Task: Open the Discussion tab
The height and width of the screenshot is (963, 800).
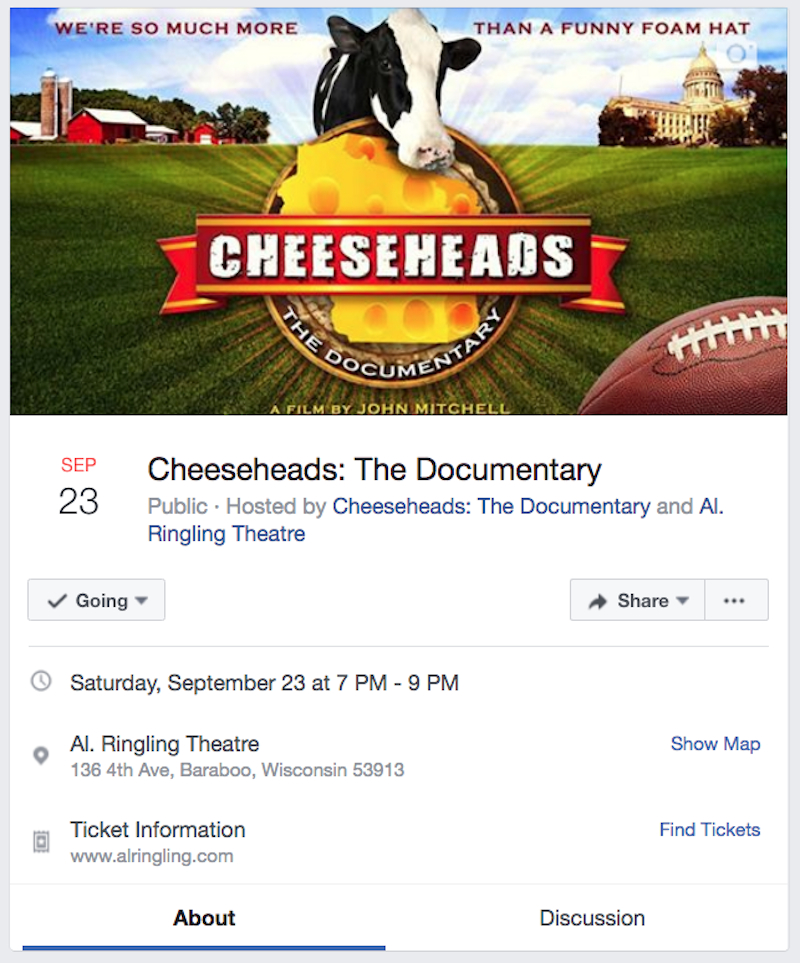Action: pyautogui.click(x=592, y=918)
